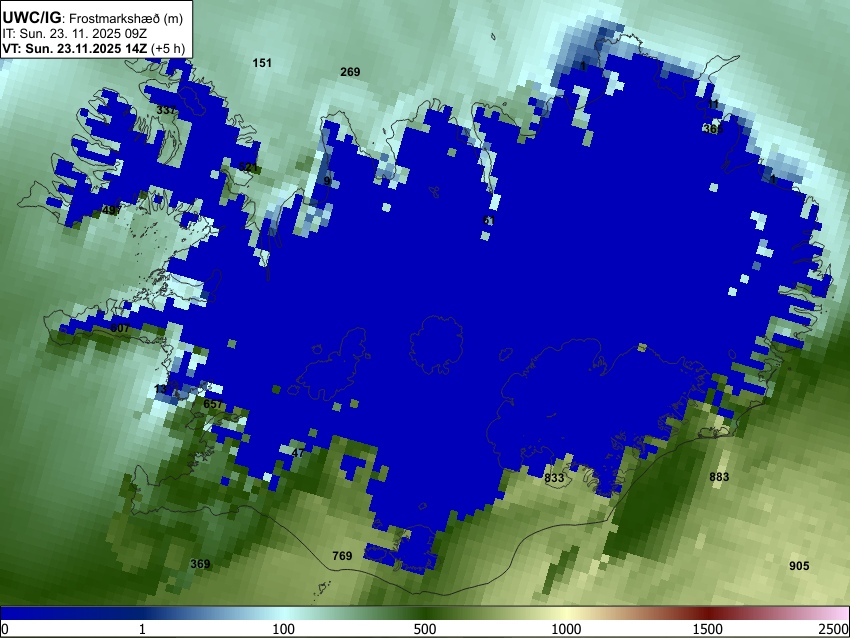Click the 497 value label
Viewport: 850px width, 638px height.
[112, 210]
